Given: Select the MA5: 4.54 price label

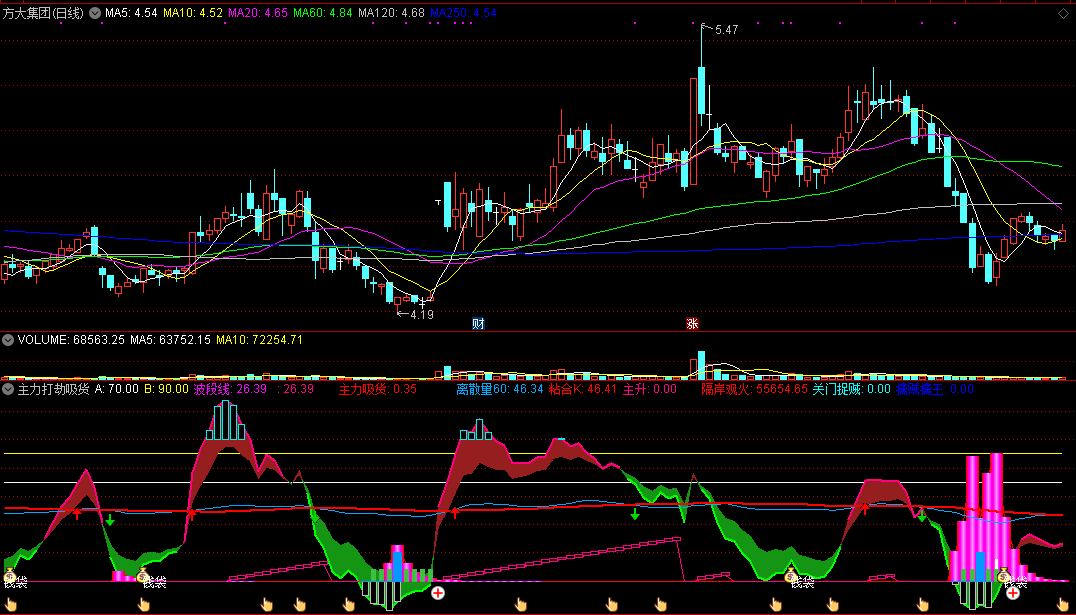Looking at the screenshot, I should click(132, 13).
